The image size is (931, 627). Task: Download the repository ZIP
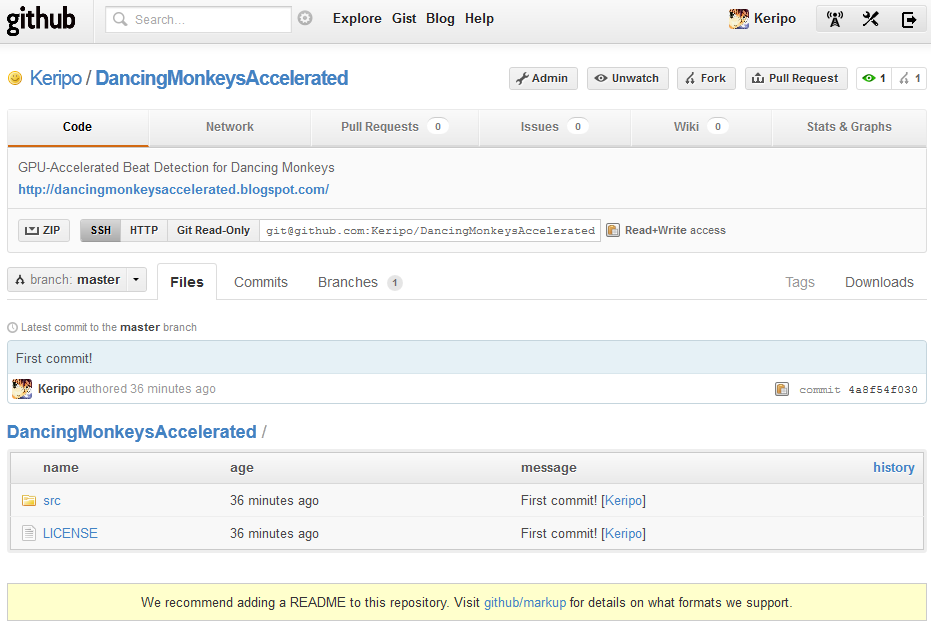click(x=43, y=230)
